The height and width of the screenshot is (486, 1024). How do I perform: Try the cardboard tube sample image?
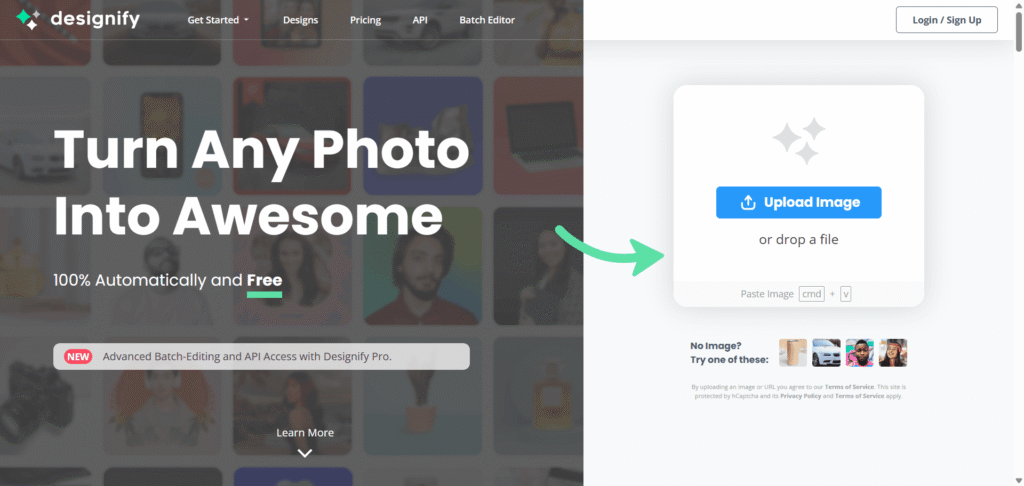click(793, 353)
